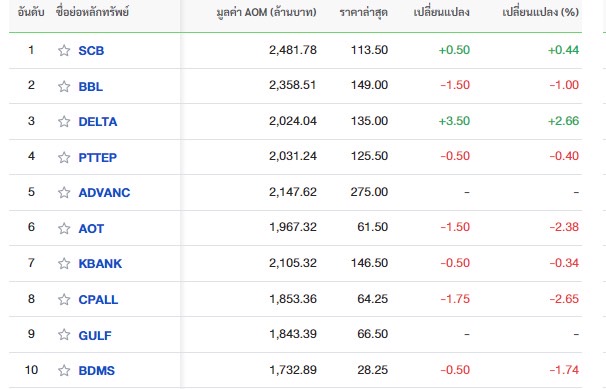Mark GULF as favorite with star
Viewport: 606px width, 389px height.
(x=64, y=335)
